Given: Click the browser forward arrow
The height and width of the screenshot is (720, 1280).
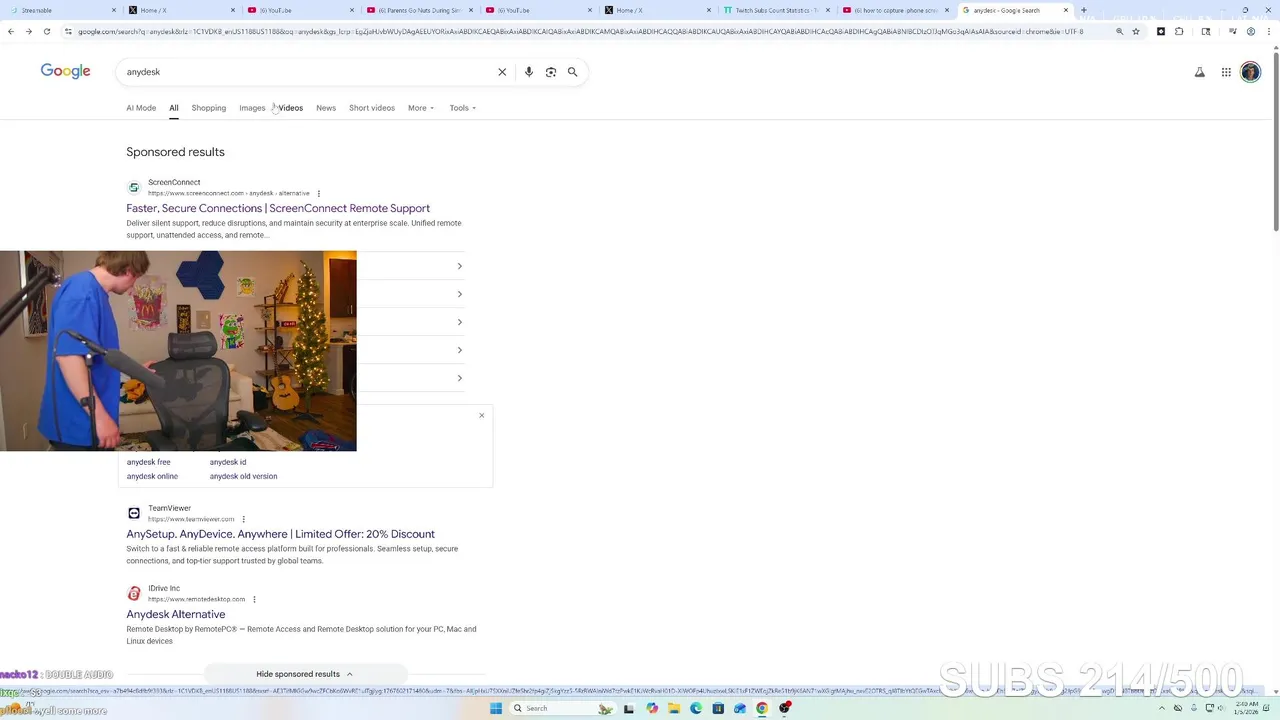Looking at the screenshot, I should 29,31.
